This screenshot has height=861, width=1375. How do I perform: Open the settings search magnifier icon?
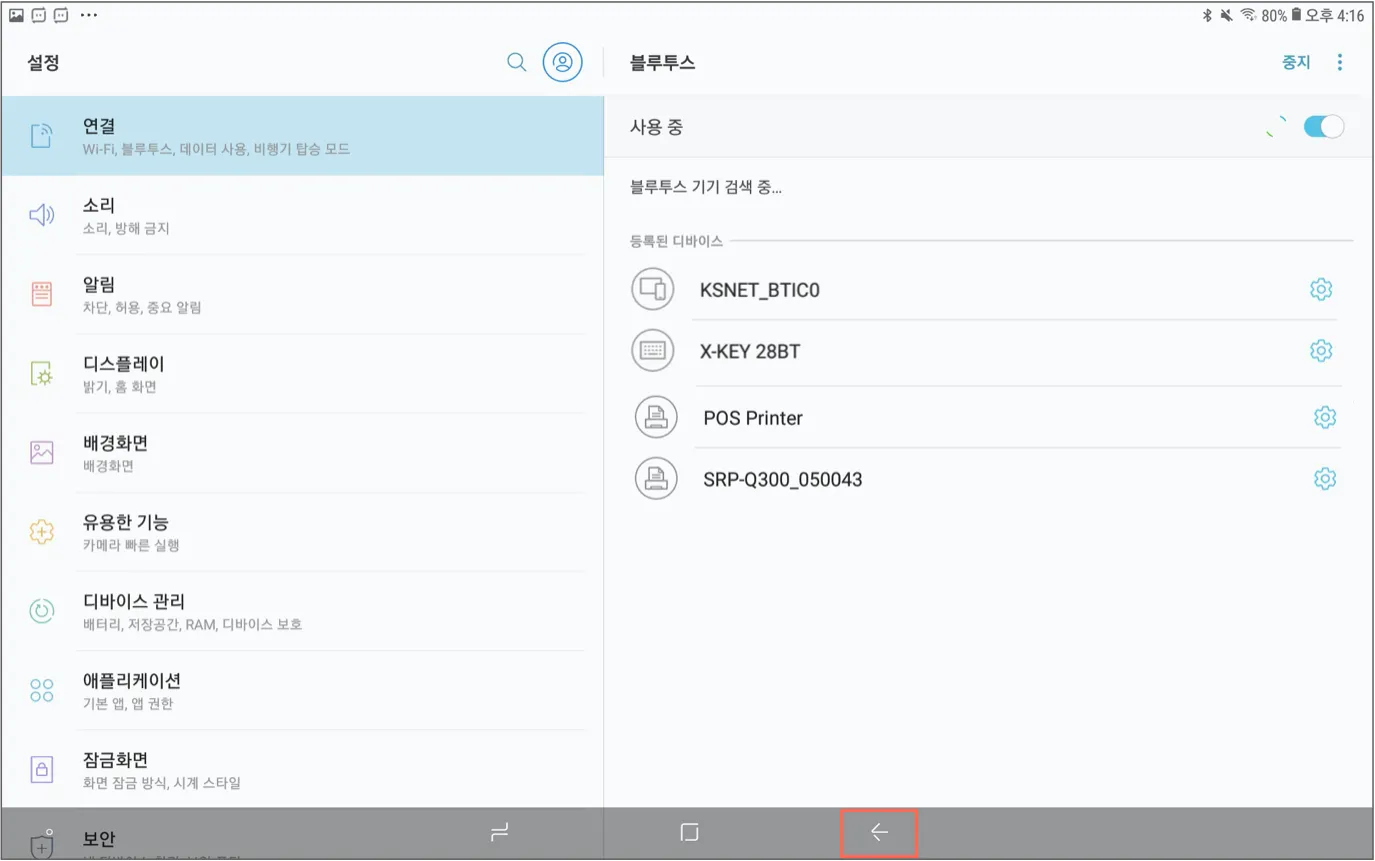click(x=516, y=62)
